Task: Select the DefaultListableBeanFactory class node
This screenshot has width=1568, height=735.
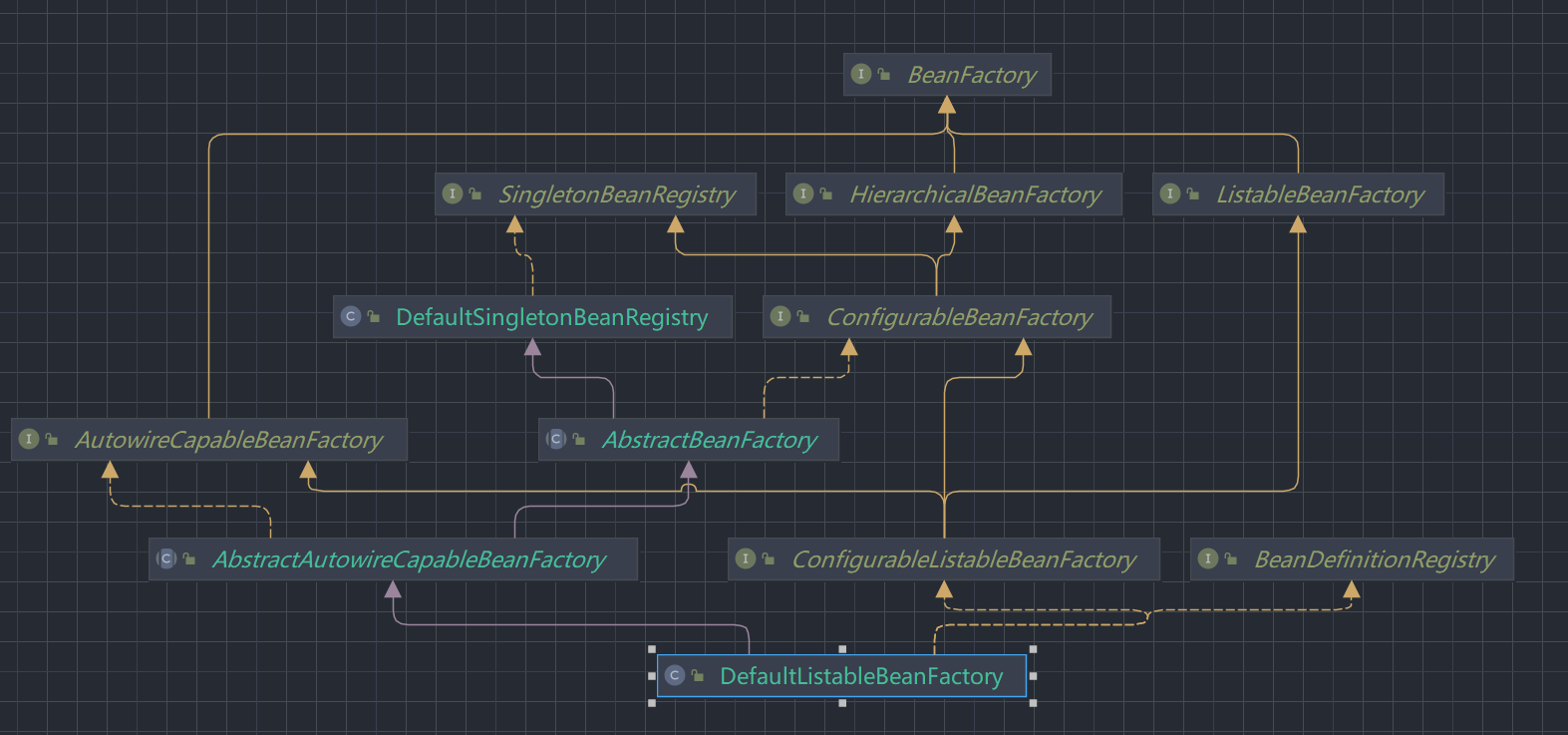Action: click(842, 676)
